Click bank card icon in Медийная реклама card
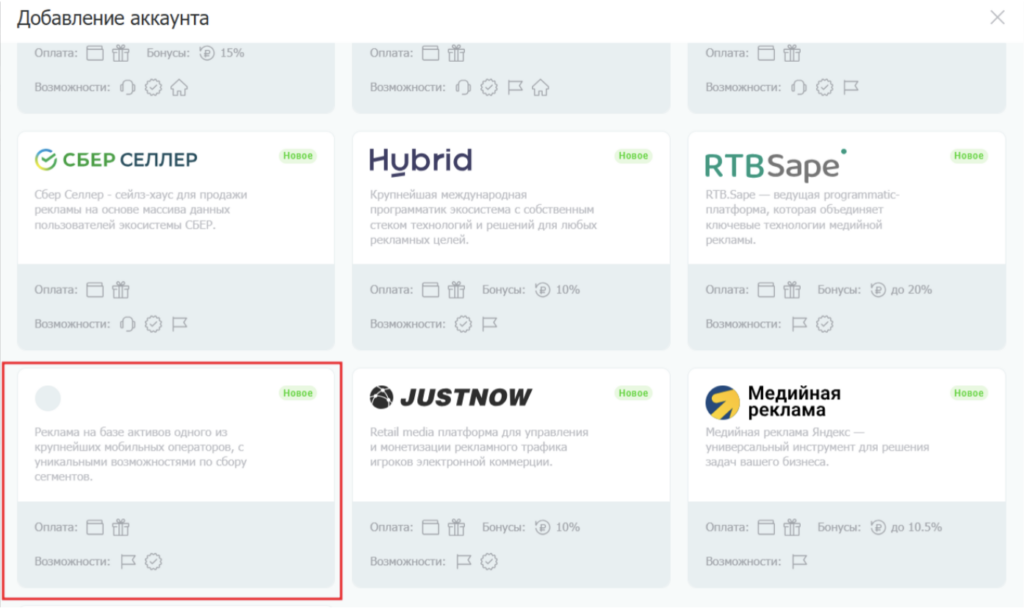1024x613 pixels. [x=766, y=527]
